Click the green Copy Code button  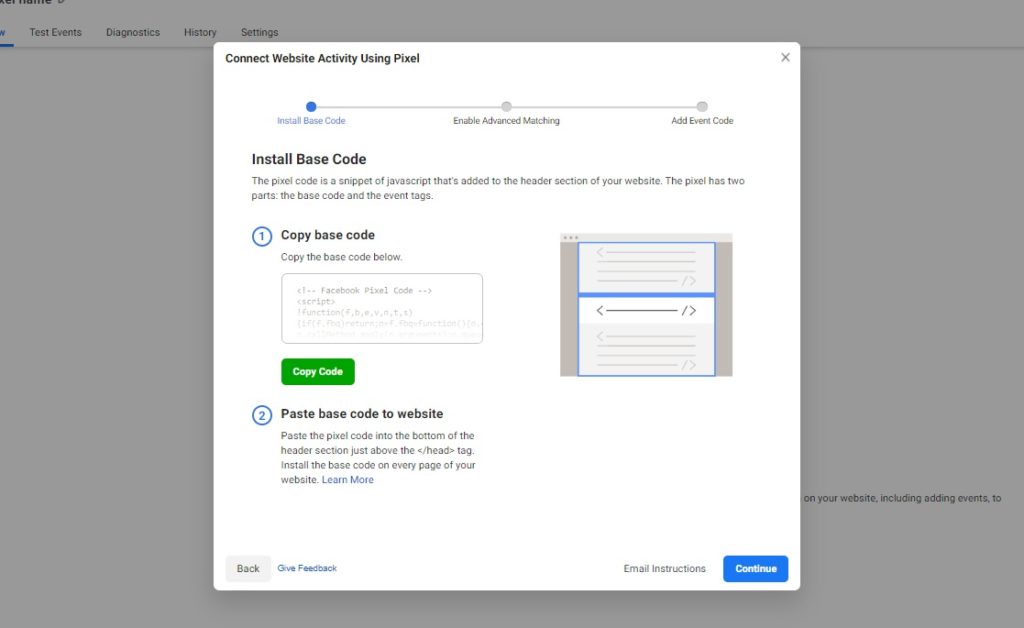pos(317,371)
